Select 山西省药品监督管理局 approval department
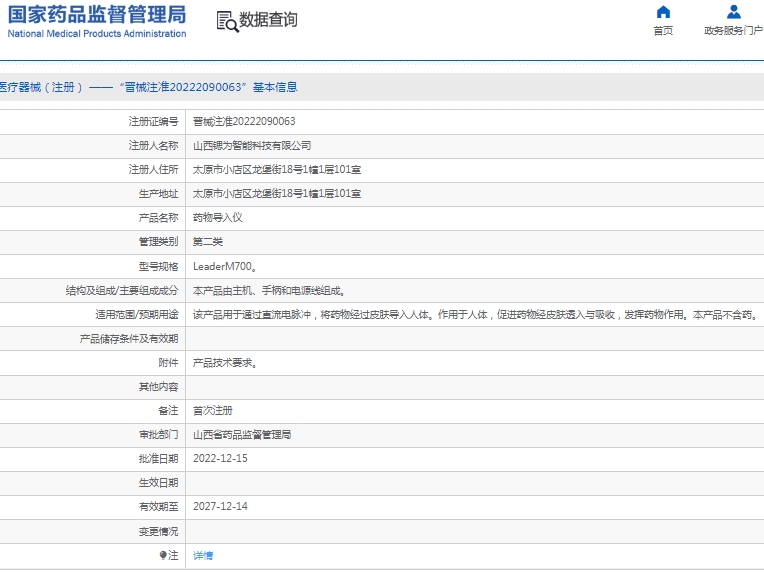Screen dimensions: 764x572 coord(242,435)
